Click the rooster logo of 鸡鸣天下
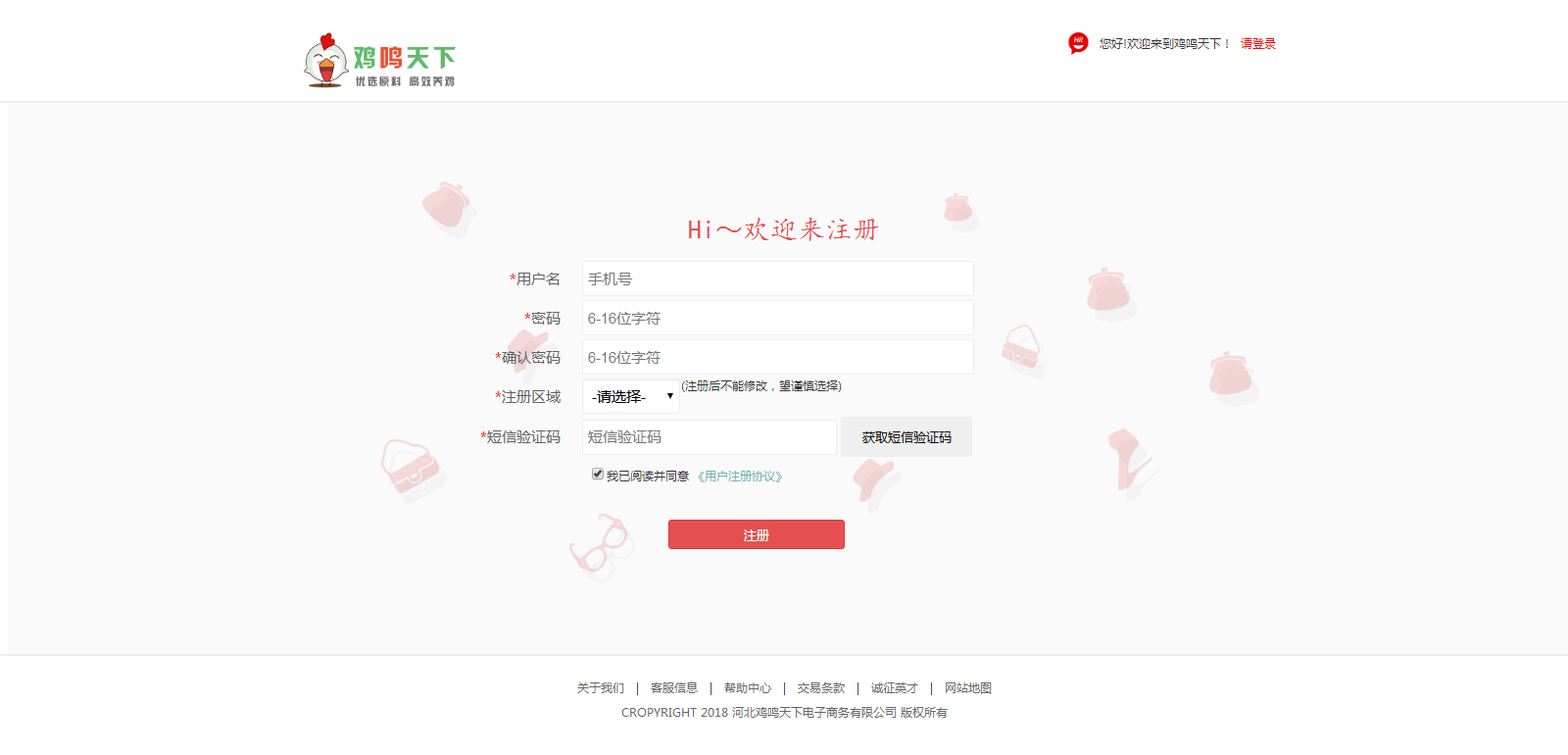This screenshot has width=1568, height=755. tap(326, 61)
